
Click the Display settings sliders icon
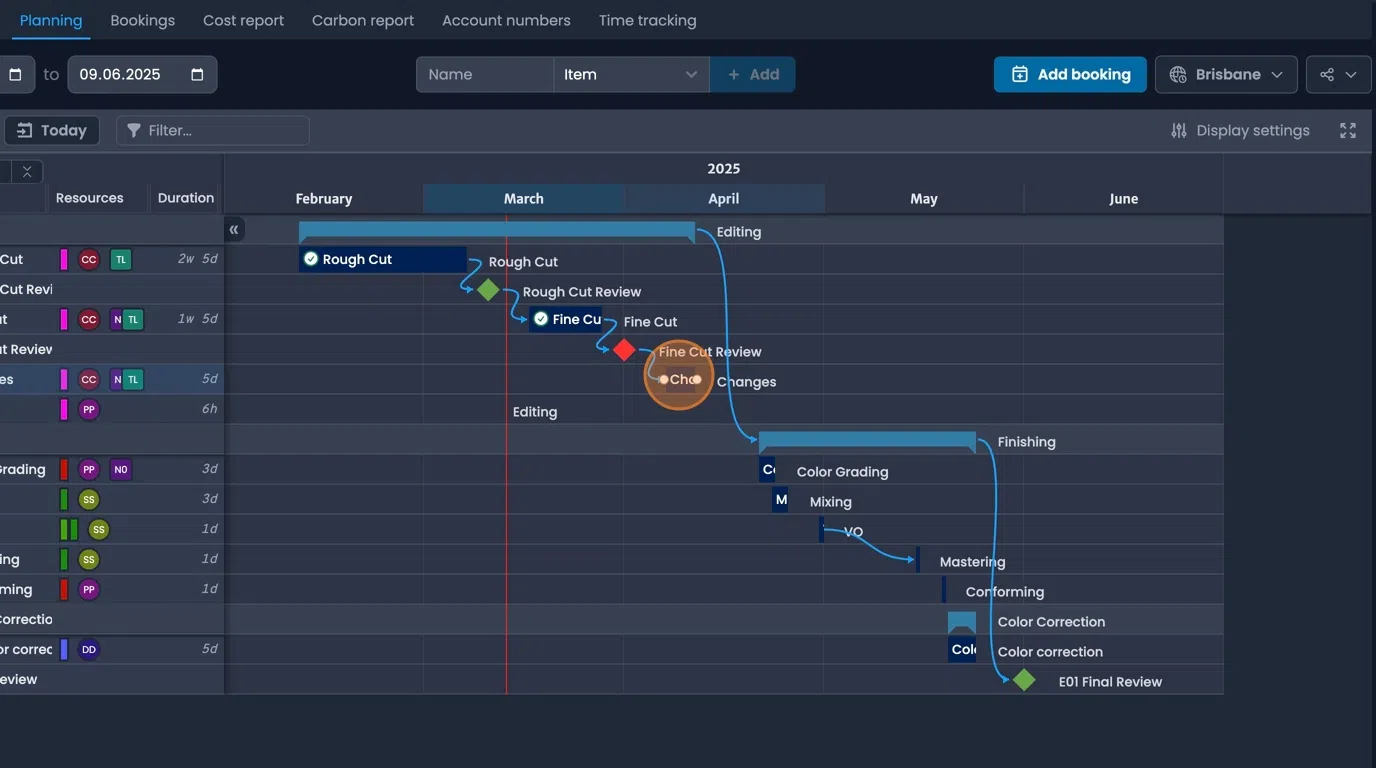click(x=1180, y=130)
